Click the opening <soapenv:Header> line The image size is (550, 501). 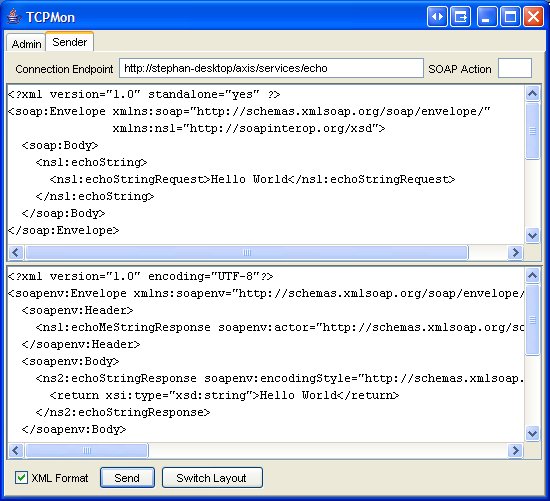tap(78, 310)
